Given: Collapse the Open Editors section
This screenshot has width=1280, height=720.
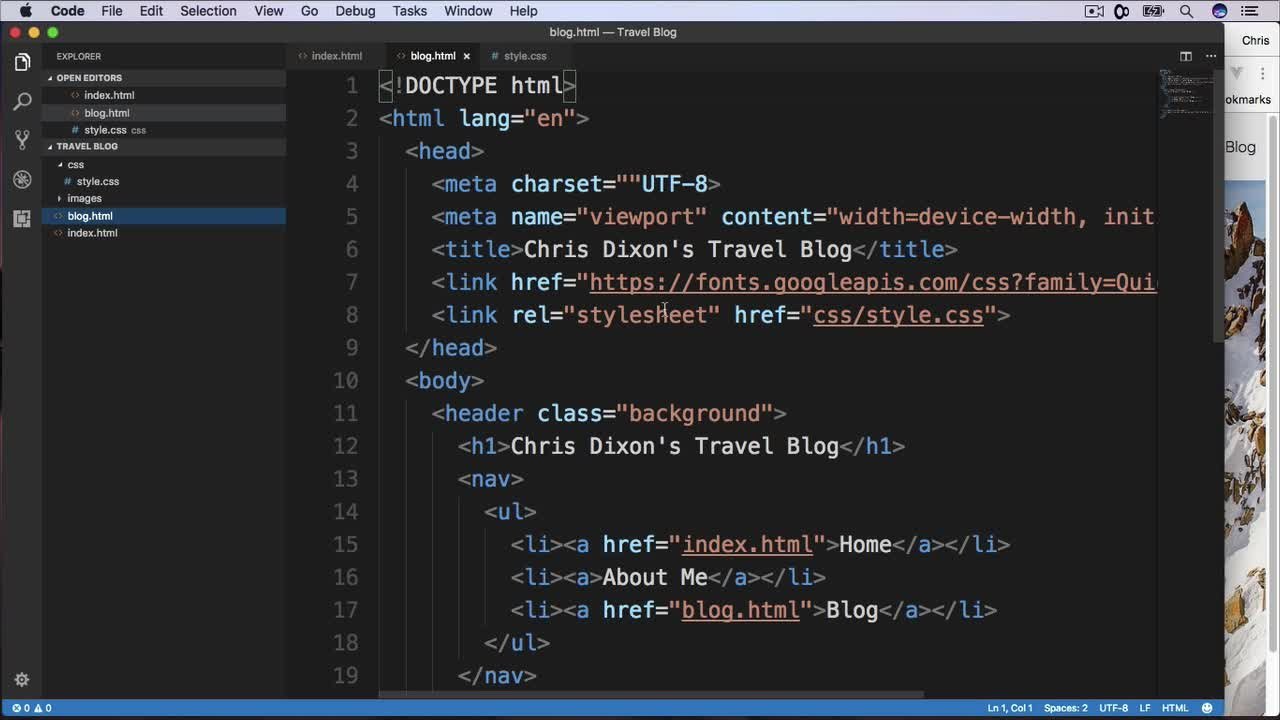Looking at the screenshot, I should 88,78.
